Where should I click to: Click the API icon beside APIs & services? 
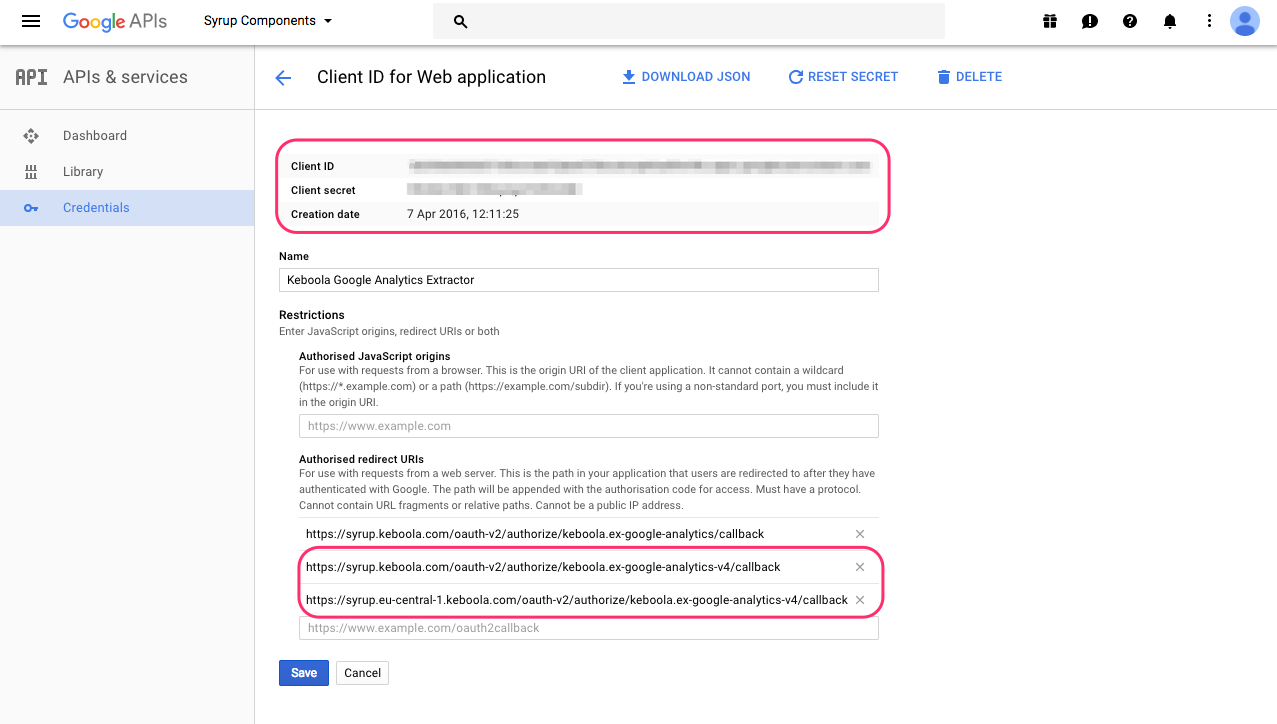(x=31, y=77)
